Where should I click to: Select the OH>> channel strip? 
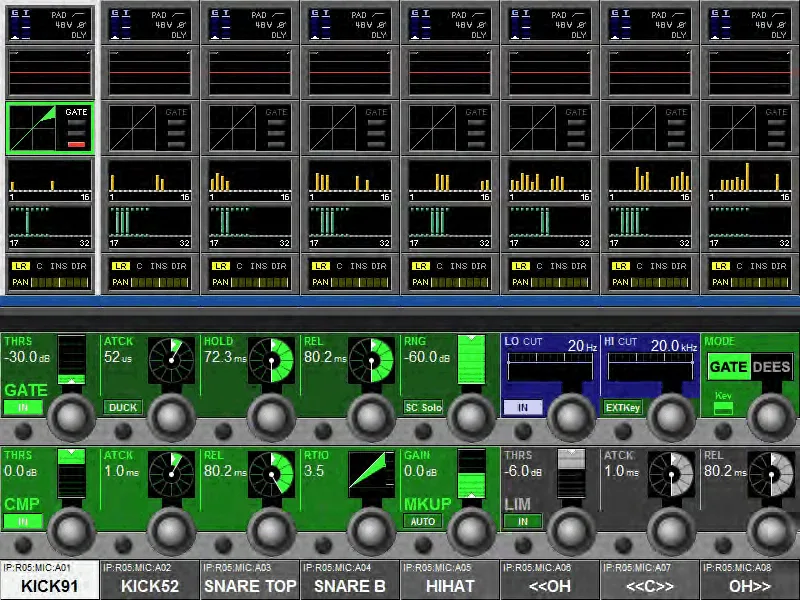point(749,580)
